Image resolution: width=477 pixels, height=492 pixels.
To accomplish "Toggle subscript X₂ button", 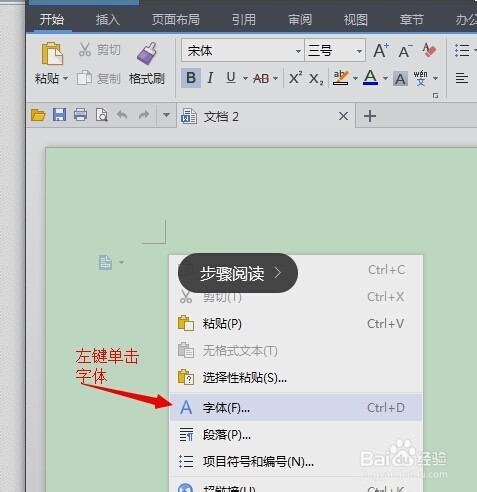I will click(x=316, y=79).
